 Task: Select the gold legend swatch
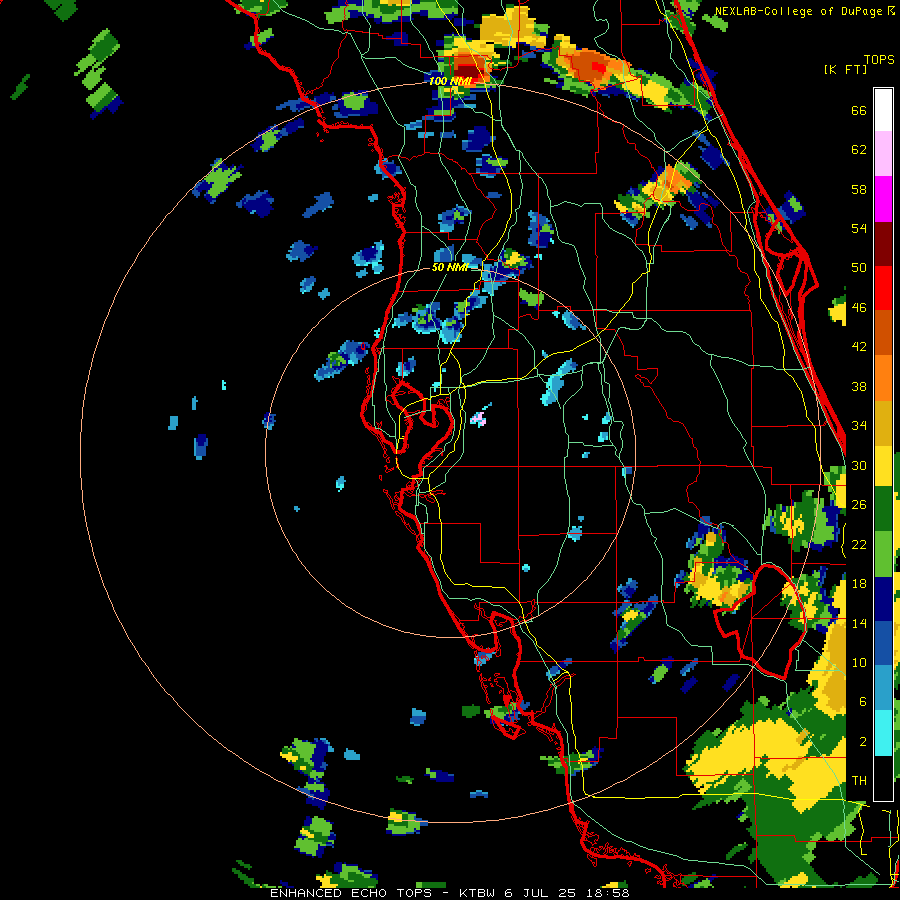tap(883, 423)
